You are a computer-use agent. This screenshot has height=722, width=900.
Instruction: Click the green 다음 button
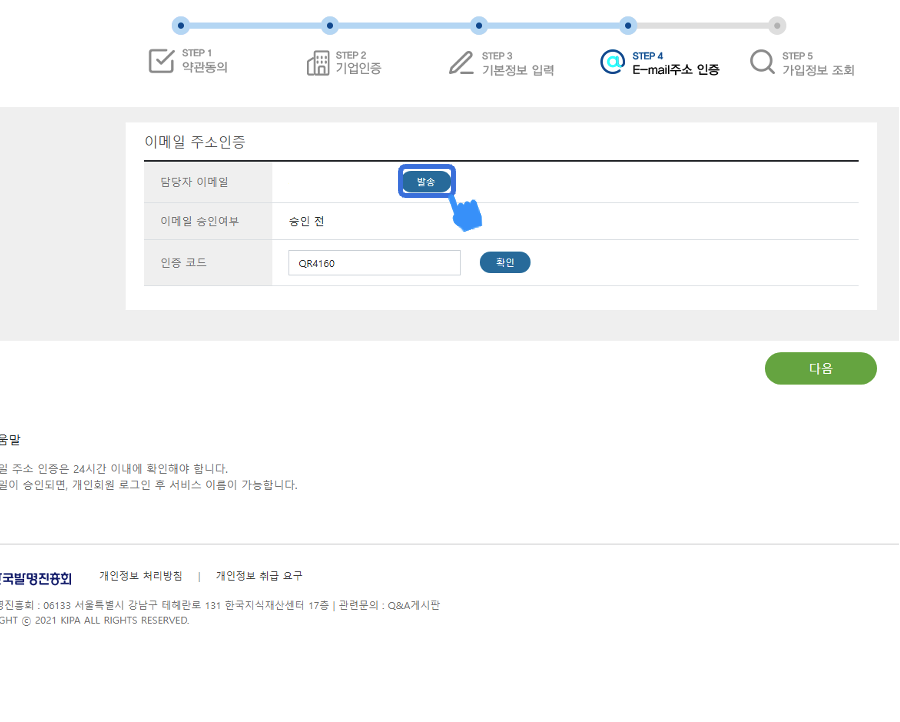click(820, 368)
